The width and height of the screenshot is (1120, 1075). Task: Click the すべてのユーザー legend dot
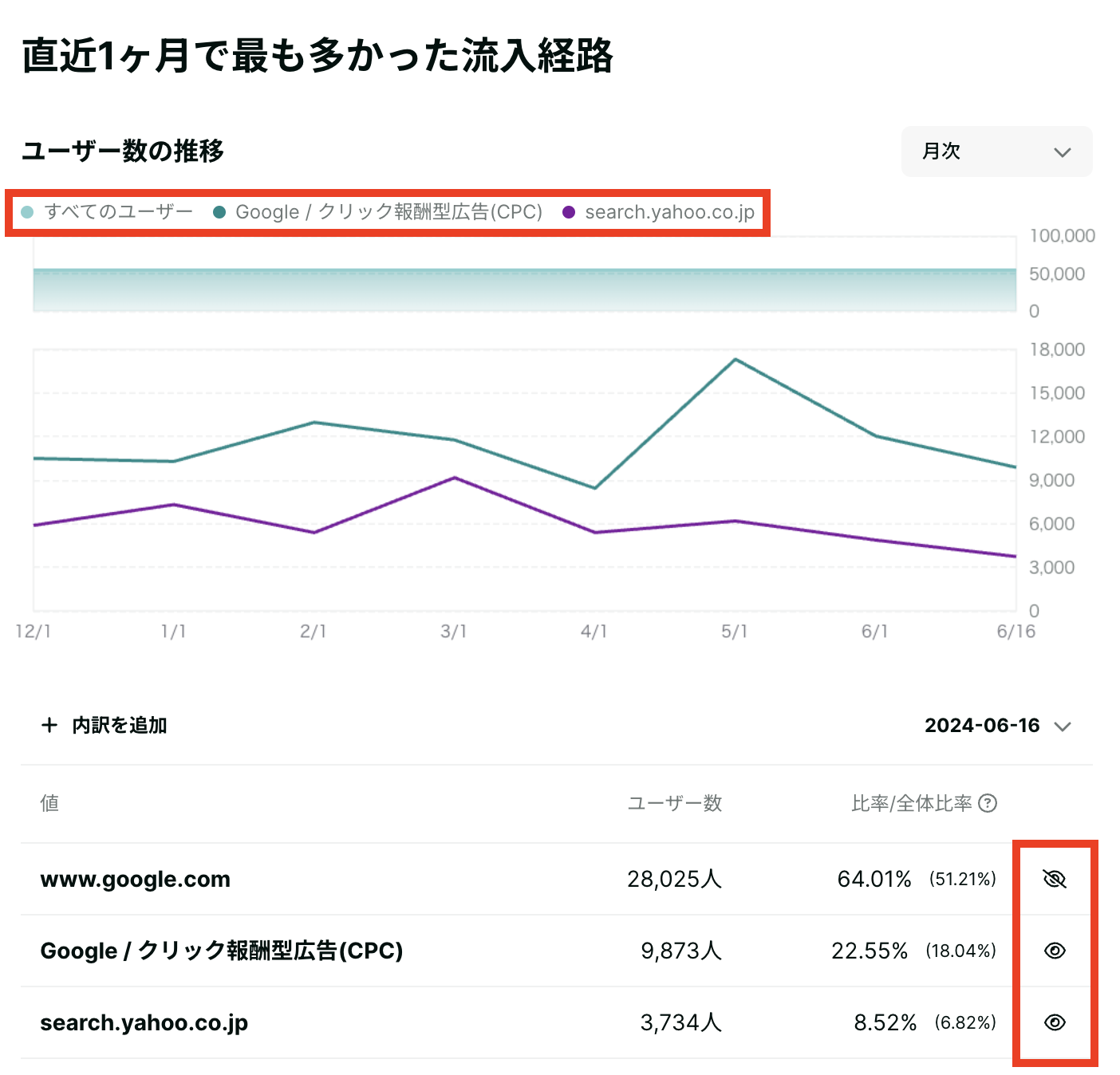pyautogui.click(x=27, y=212)
